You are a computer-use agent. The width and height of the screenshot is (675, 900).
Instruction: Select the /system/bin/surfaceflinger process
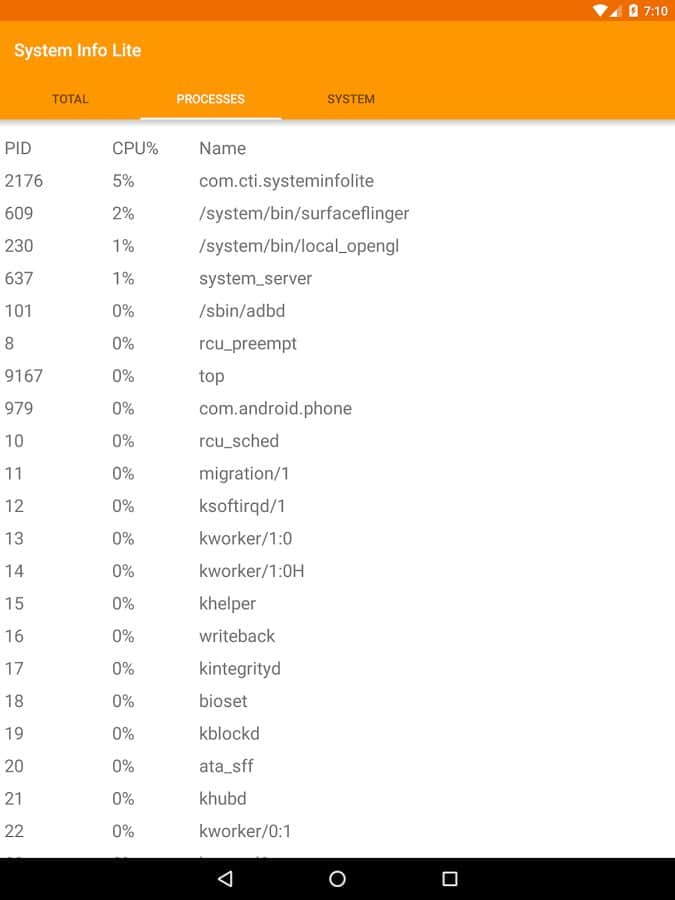304,213
